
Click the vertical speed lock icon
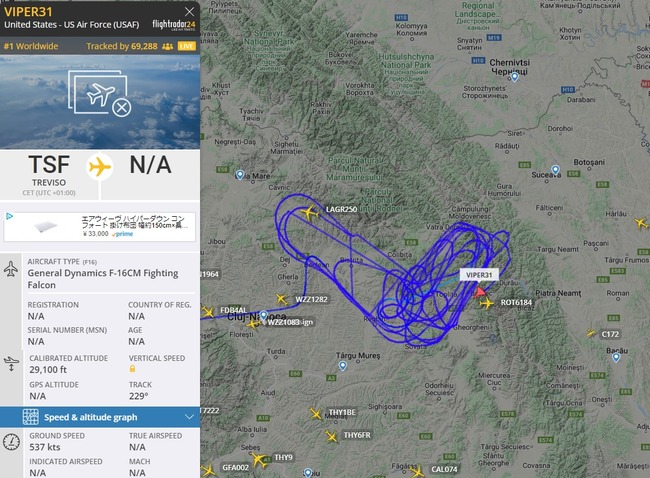(x=132, y=369)
